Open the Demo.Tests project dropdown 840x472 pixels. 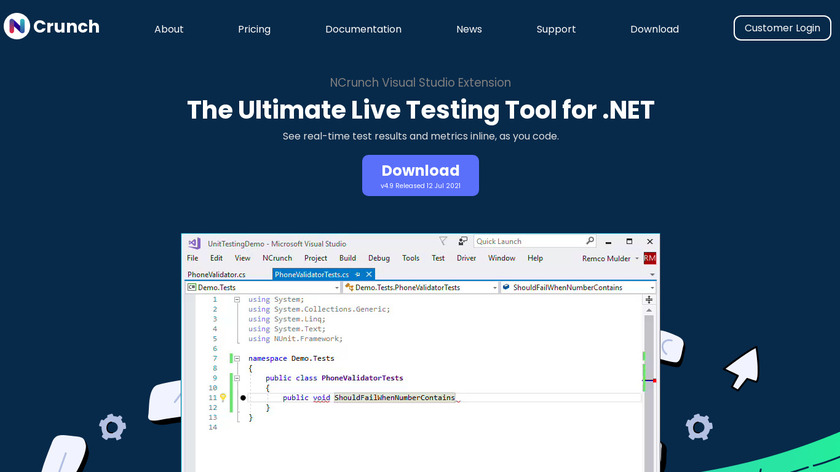(x=263, y=288)
